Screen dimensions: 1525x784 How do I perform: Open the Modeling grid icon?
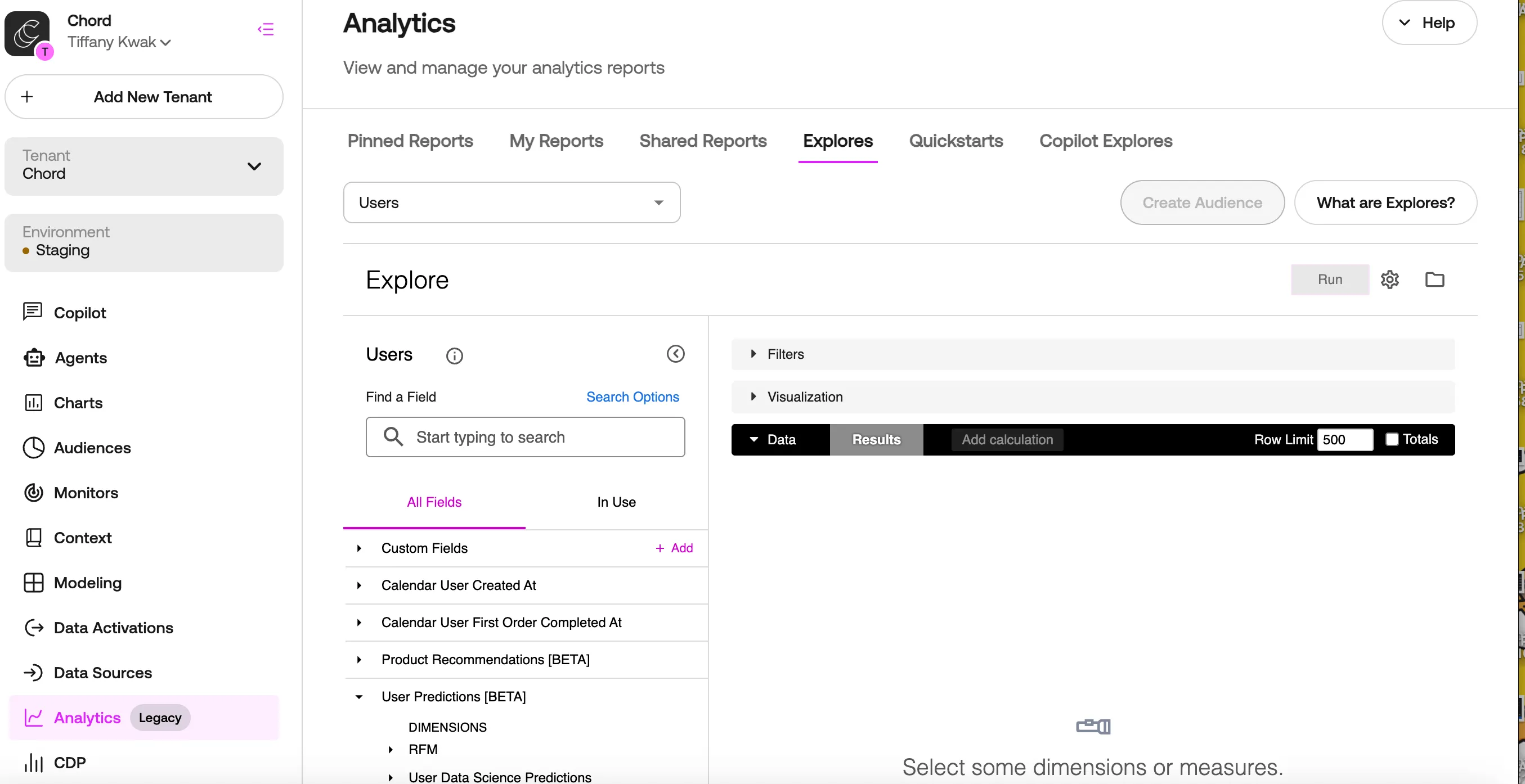33,582
